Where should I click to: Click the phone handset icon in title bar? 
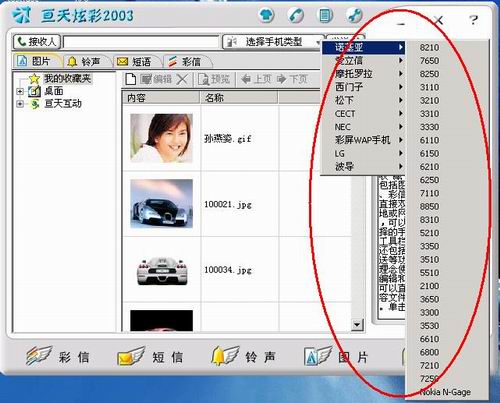point(295,15)
